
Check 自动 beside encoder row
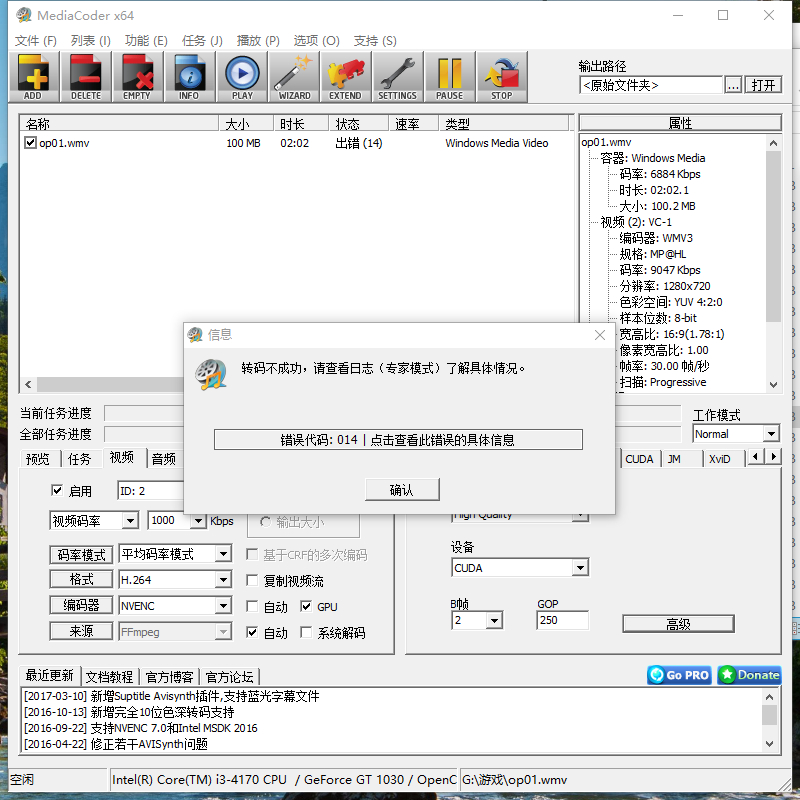(x=252, y=607)
